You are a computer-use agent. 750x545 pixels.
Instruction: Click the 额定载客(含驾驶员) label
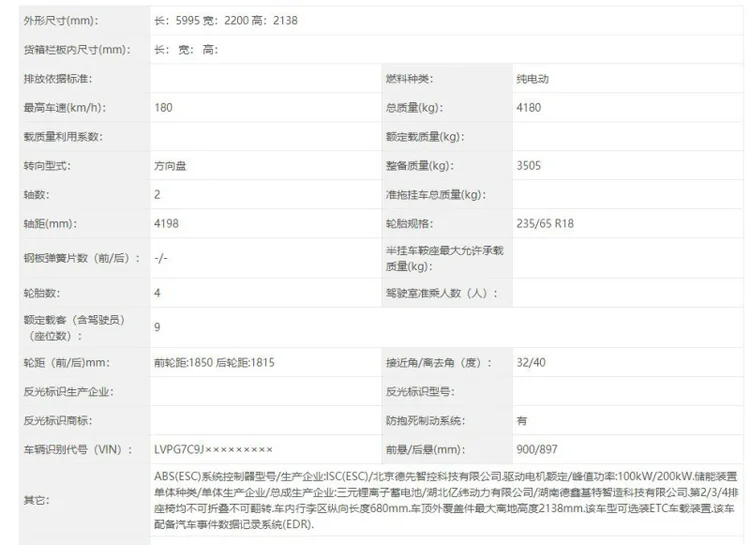coord(74,328)
